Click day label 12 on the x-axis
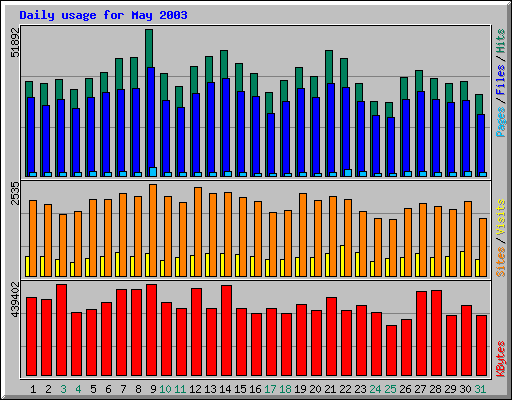This screenshot has height=400, width=512. coord(195,389)
